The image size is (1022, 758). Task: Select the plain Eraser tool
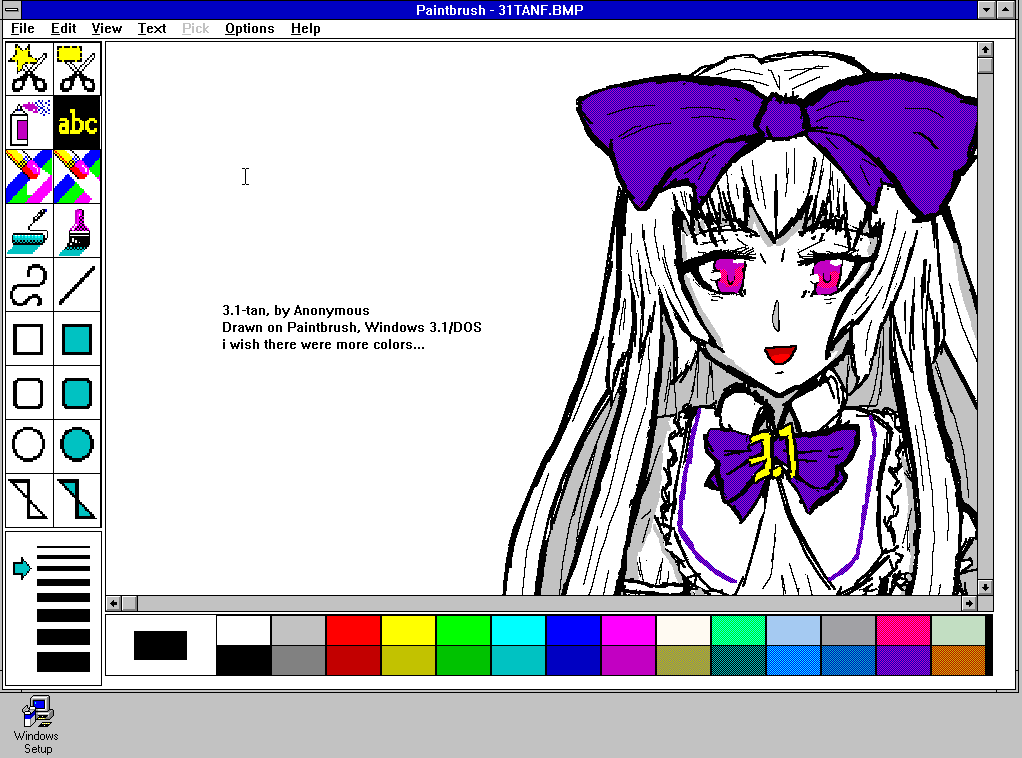78,177
